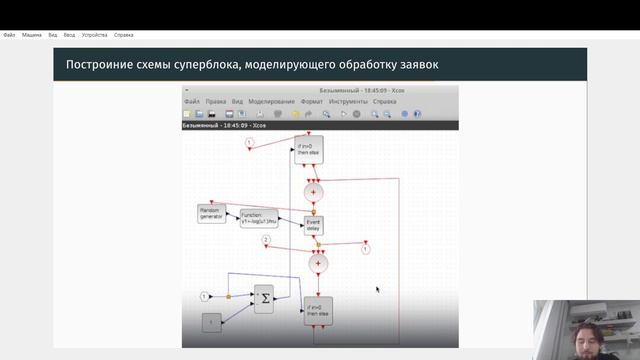The image size is (640, 360).
Task: Open the top Файл menu of the virtual machine
Action: click(9, 35)
